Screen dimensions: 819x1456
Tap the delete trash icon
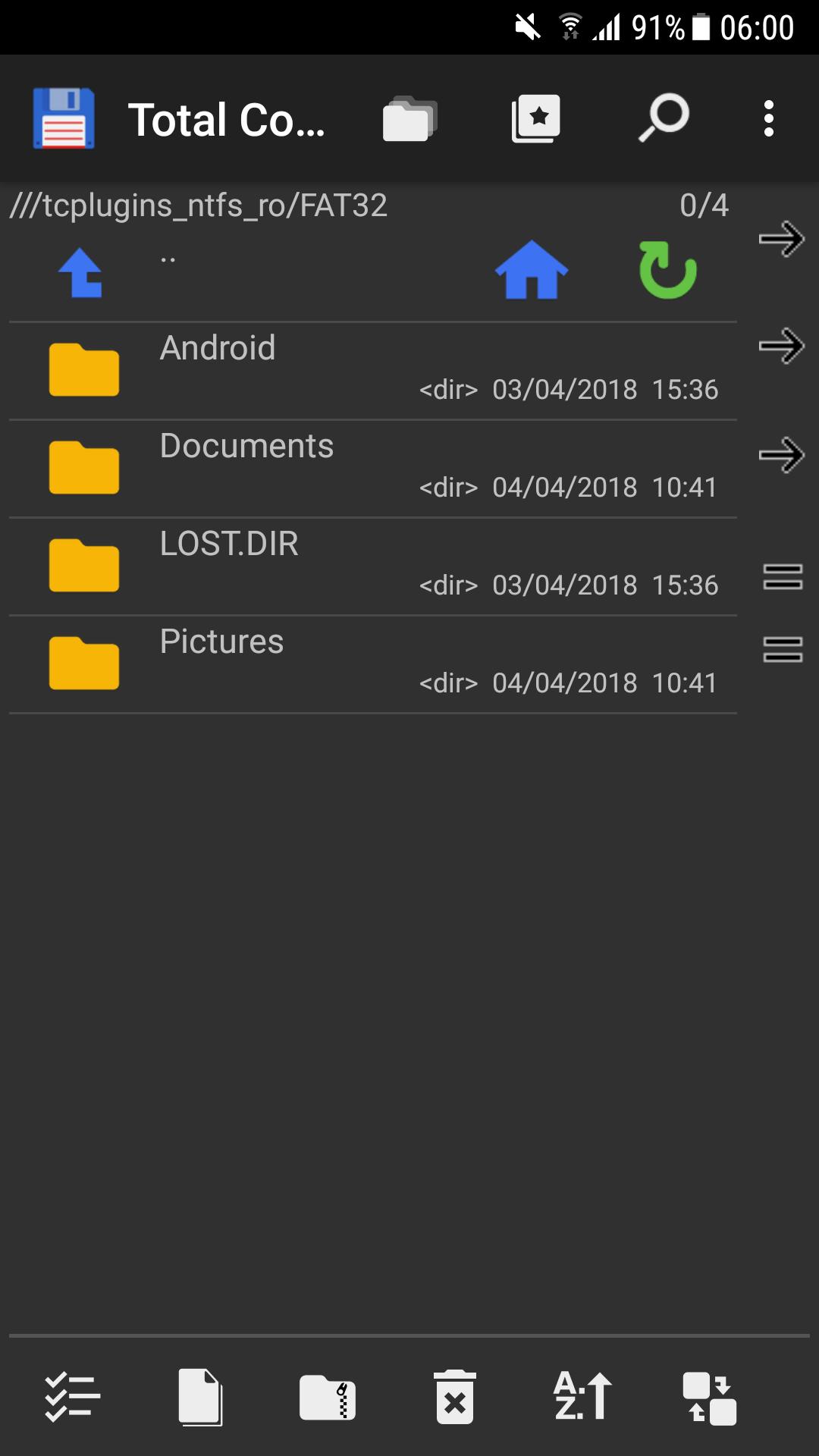455,1397
